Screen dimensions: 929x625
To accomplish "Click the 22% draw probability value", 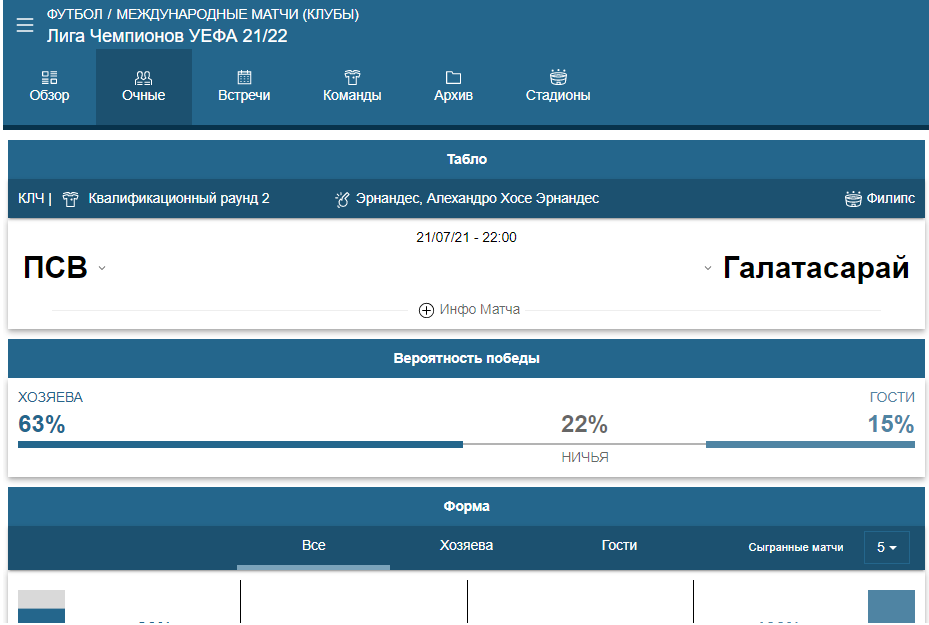I will 584,424.
